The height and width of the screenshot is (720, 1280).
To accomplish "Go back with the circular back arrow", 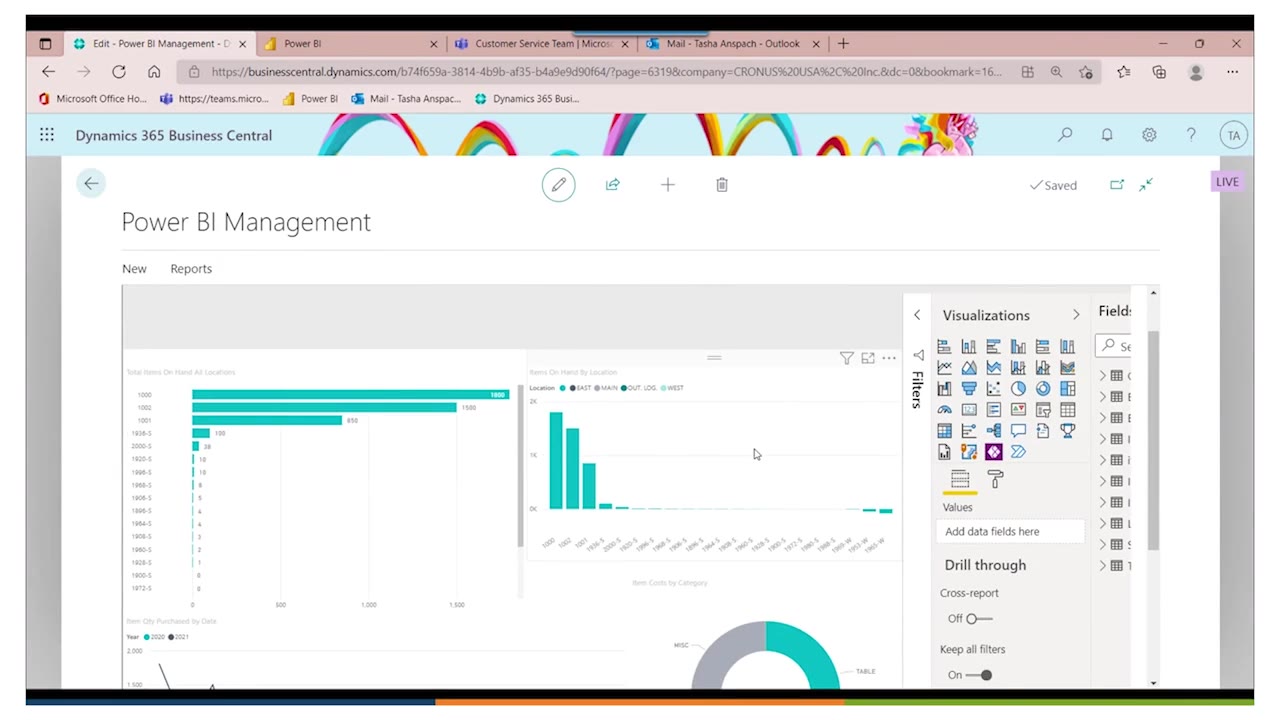I will click(91, 183).
